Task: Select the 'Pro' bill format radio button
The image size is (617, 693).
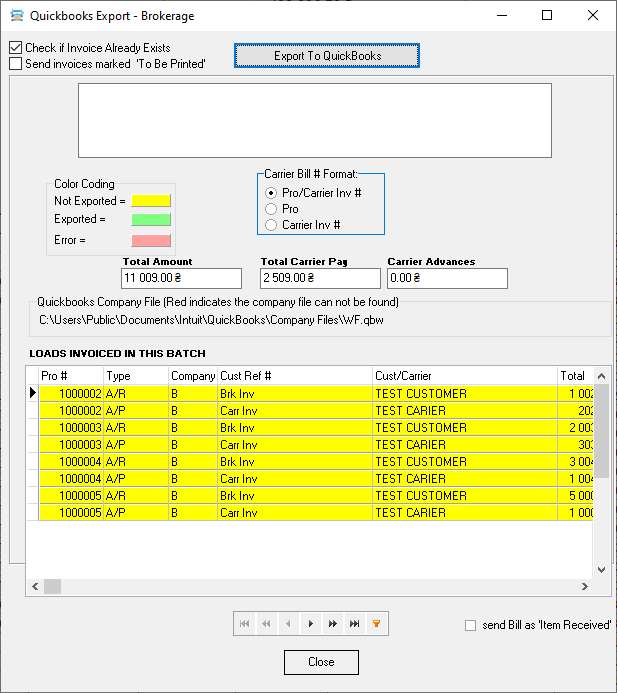Action: 270,209
